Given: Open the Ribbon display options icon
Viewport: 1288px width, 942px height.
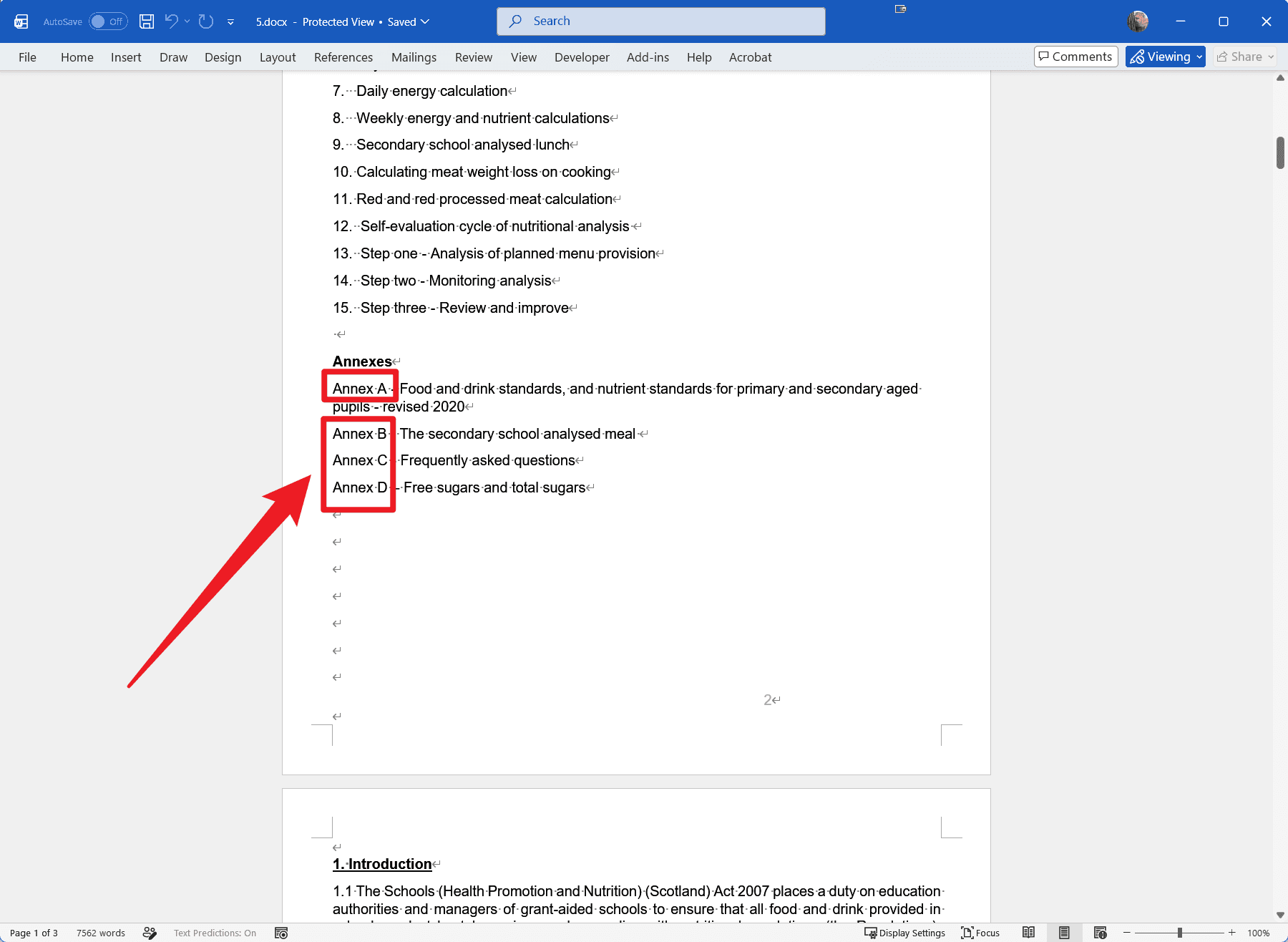Looking at the screenshot, I should click(x=900, y=9).
